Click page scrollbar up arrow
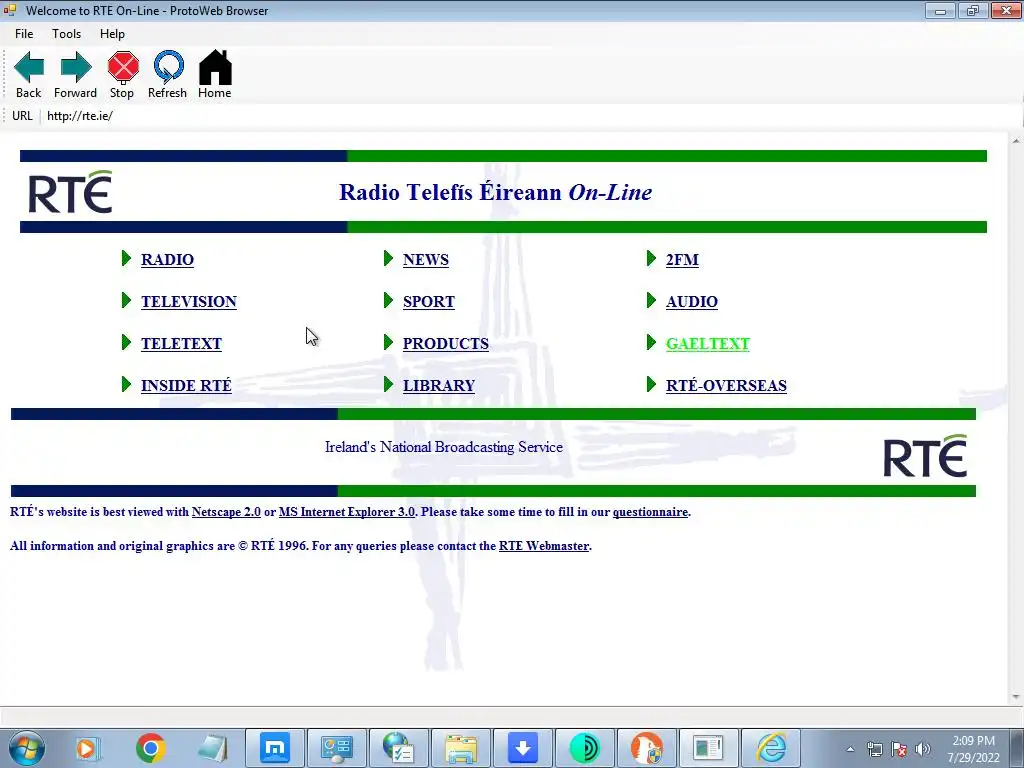This screenshot has width=1024, height=768. (1016, 140)
